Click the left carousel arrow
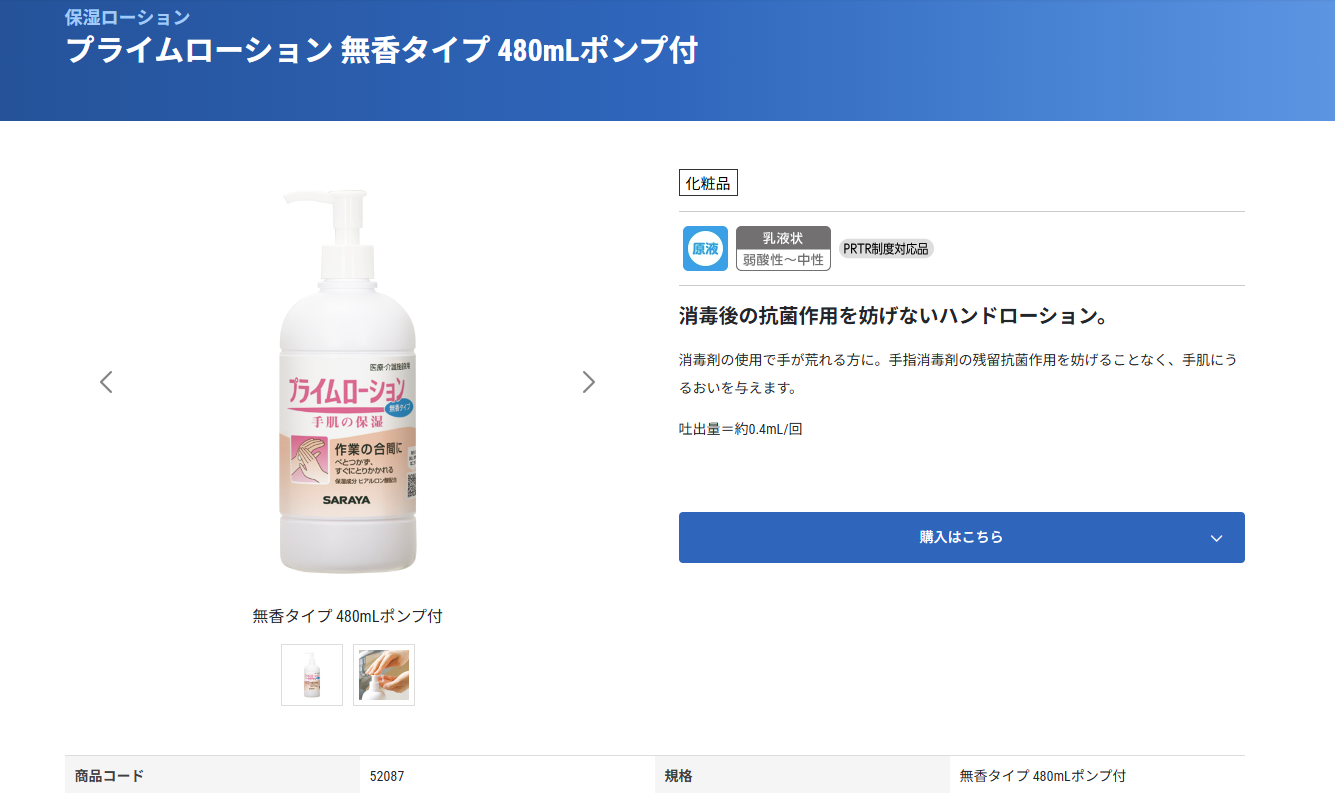The height and width of the screenshot is (793, 1335). (x=105, y=381)
